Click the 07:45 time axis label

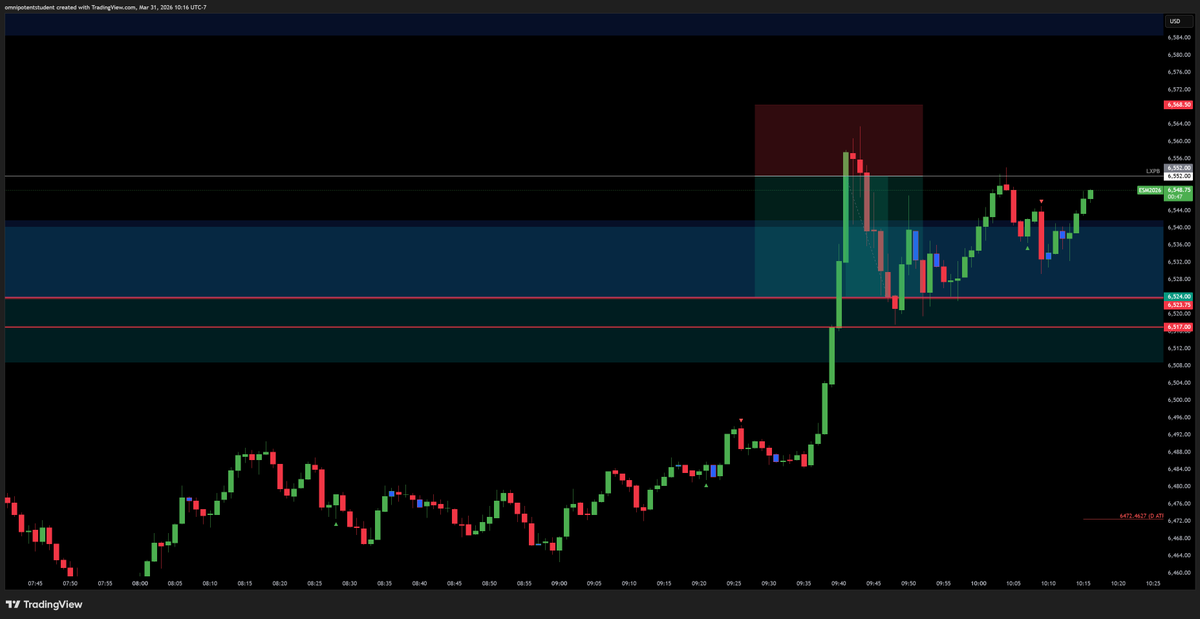(x=35, y=582)
